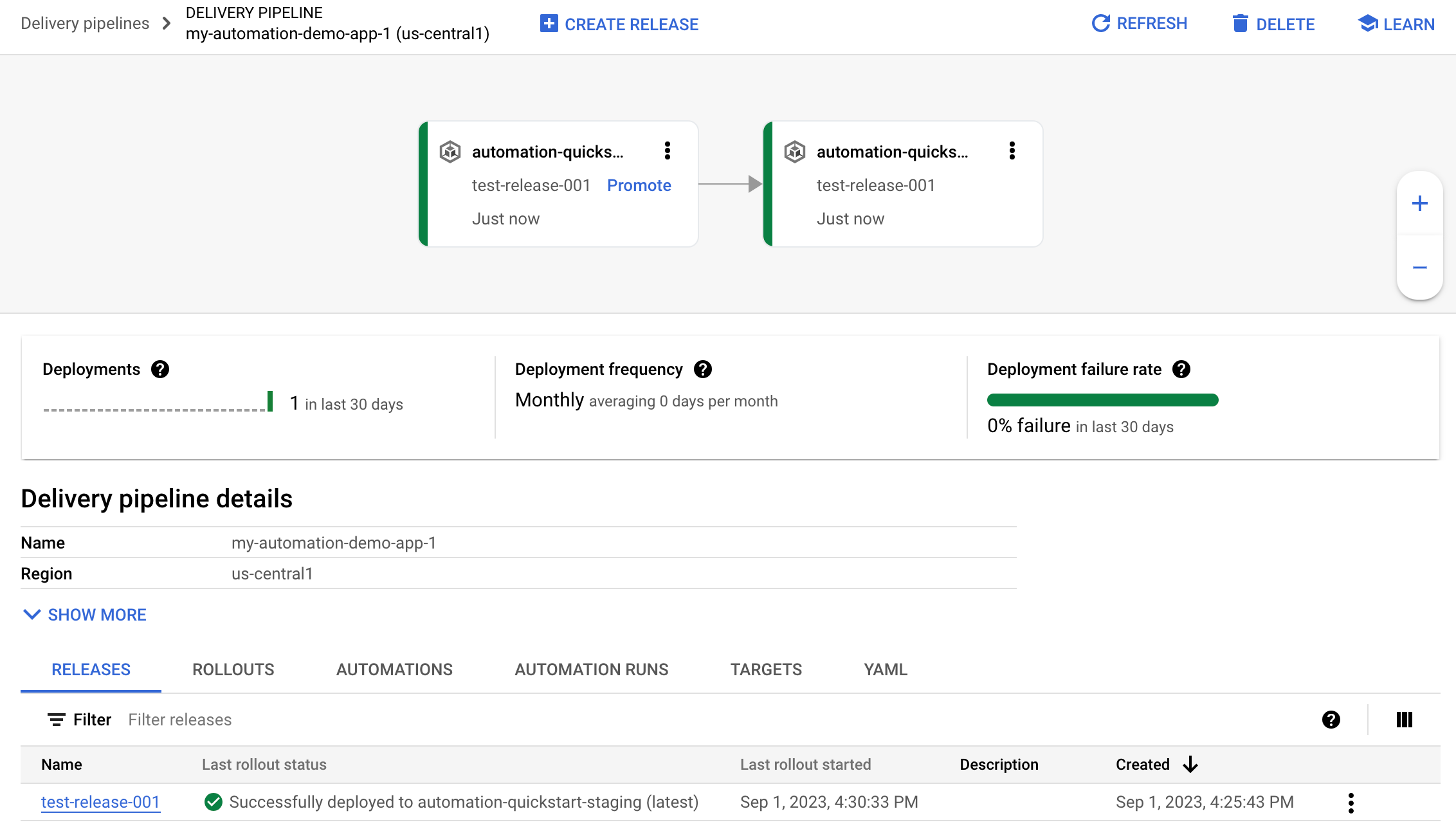The image size is (1456, 836).
Task: Expand the Filter releases dropdown
Action: (x=181, y=719)
